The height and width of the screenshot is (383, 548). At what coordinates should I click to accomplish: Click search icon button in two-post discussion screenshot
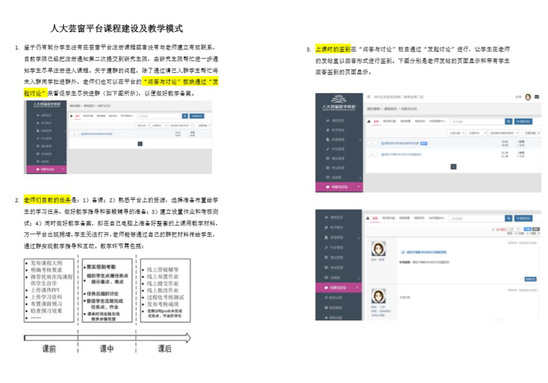[509, 121]
